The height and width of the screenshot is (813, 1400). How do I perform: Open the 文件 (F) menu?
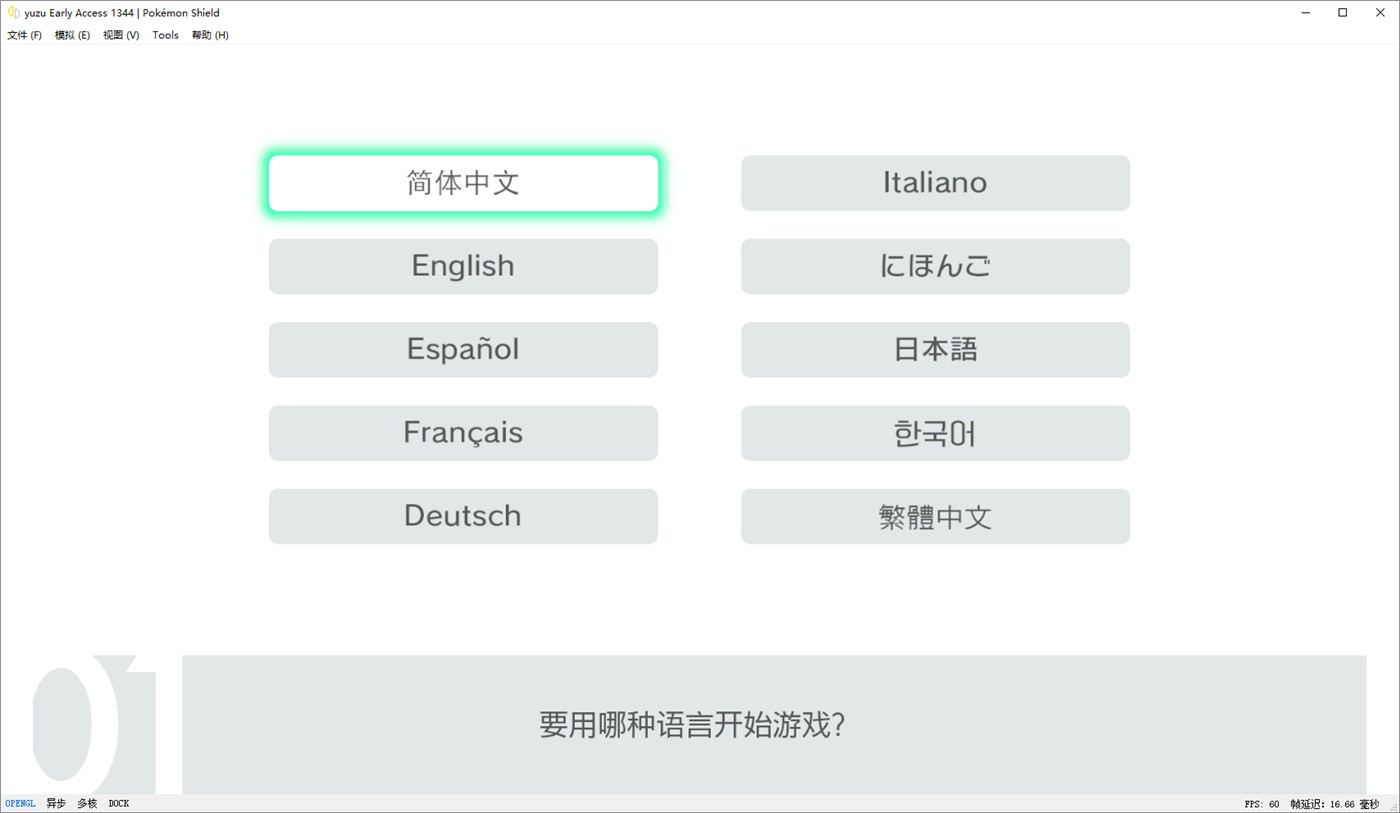pyautogui.click(x=25, y=35)
